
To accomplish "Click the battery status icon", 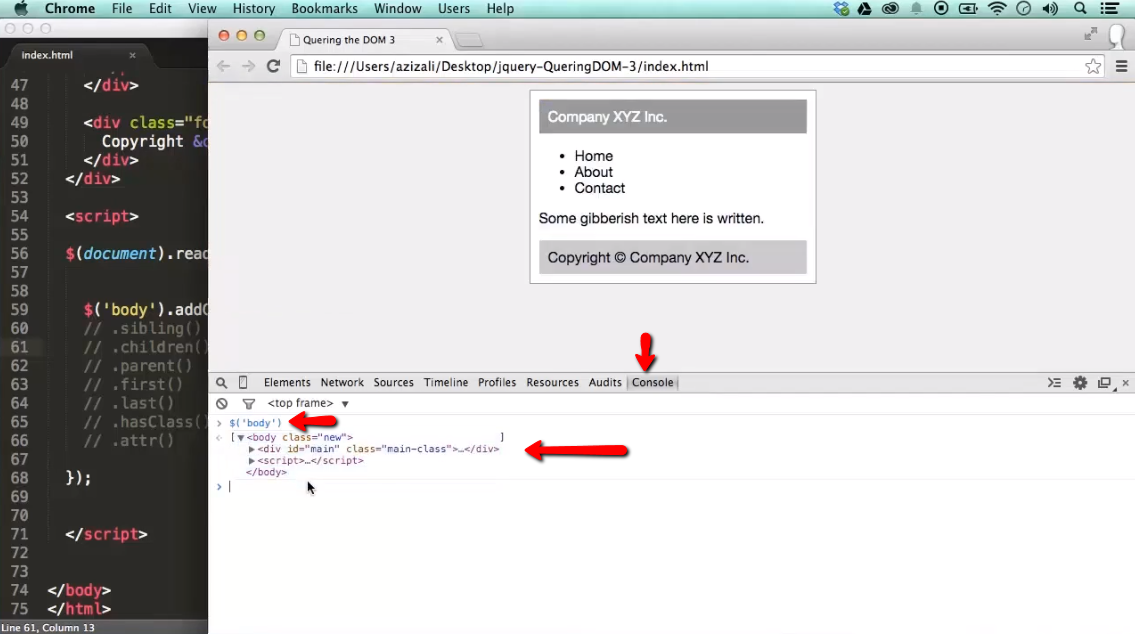I will 968,9.
